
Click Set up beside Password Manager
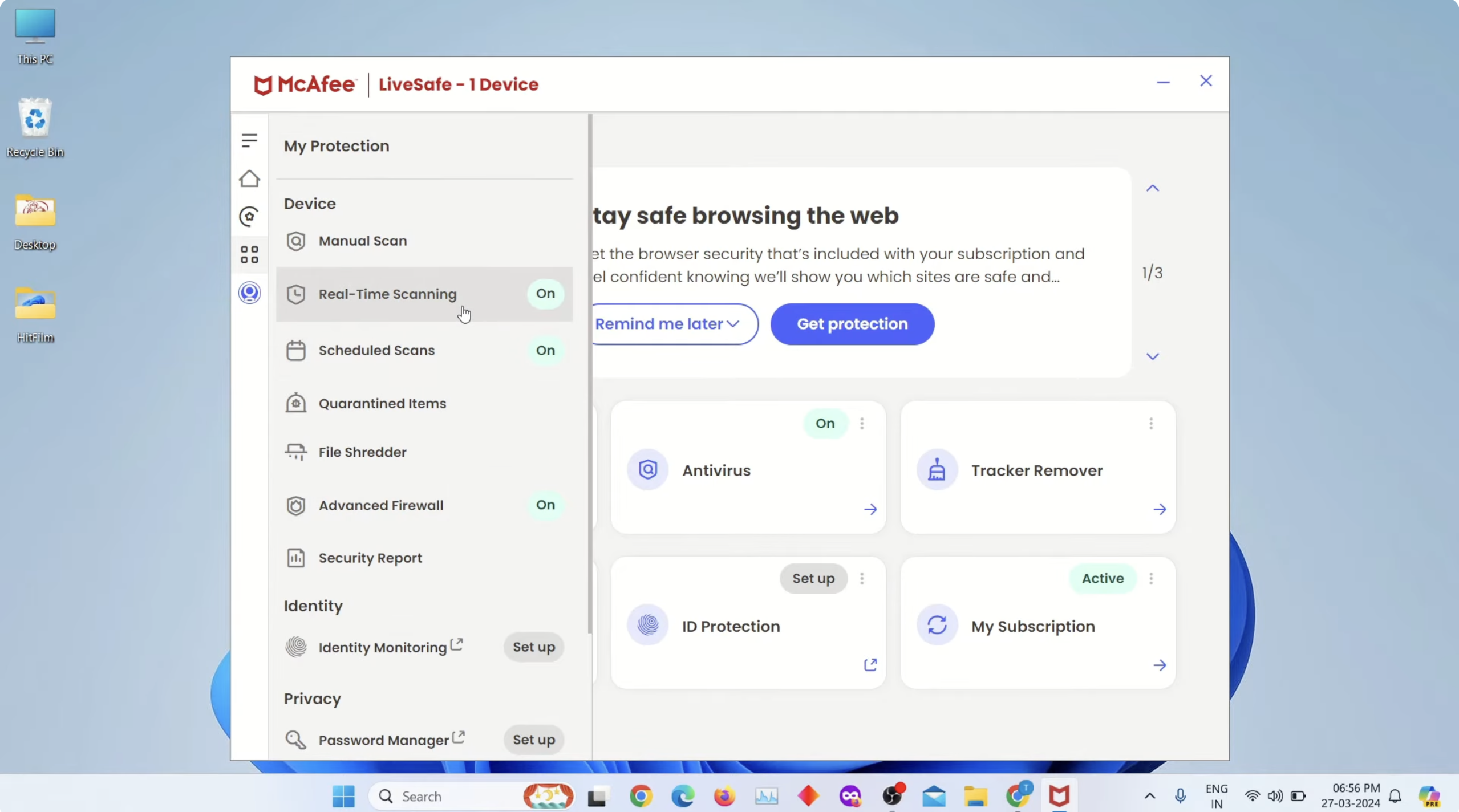(533, 740)
